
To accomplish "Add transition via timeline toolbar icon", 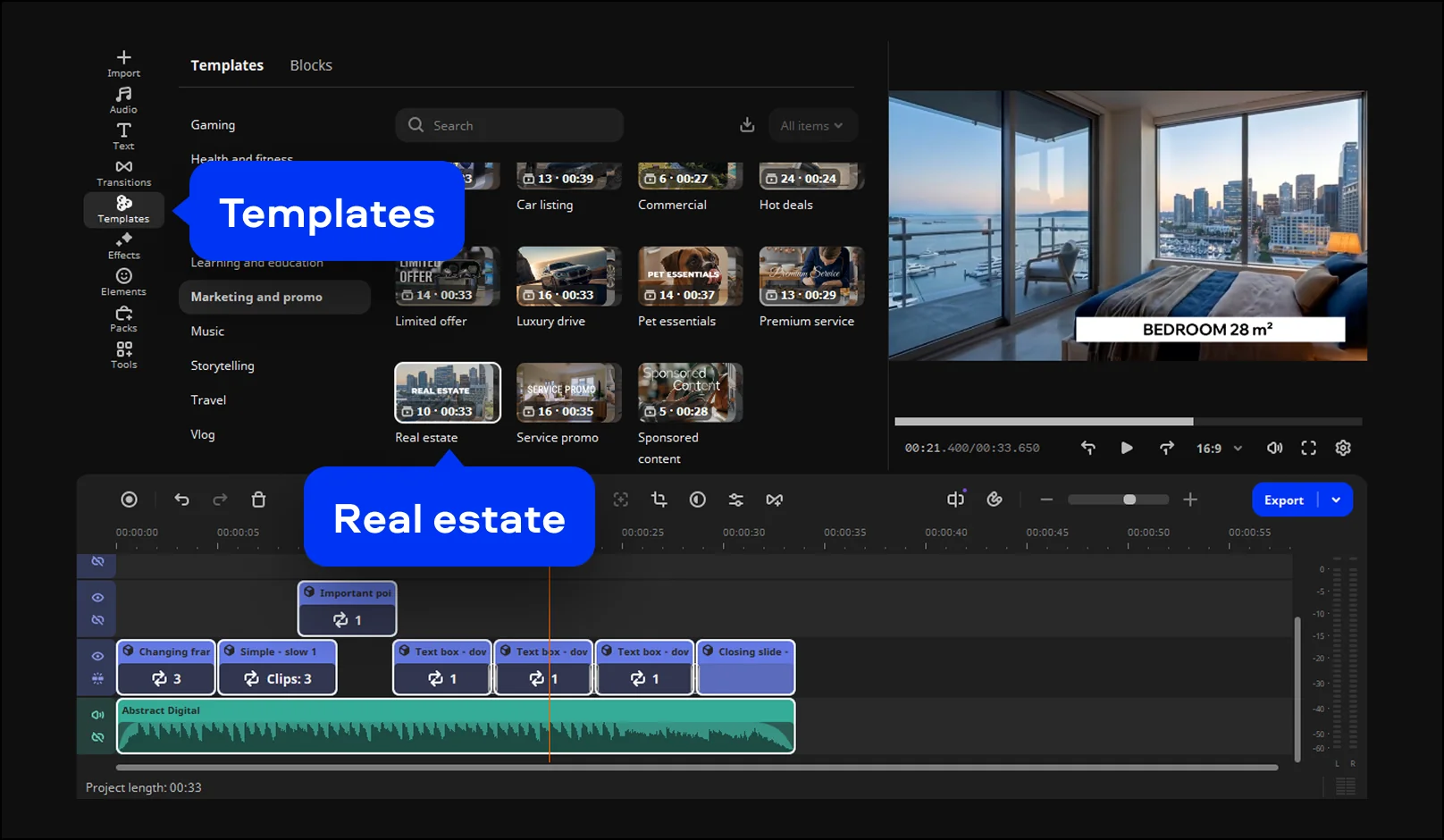I will tap(775, 500).
